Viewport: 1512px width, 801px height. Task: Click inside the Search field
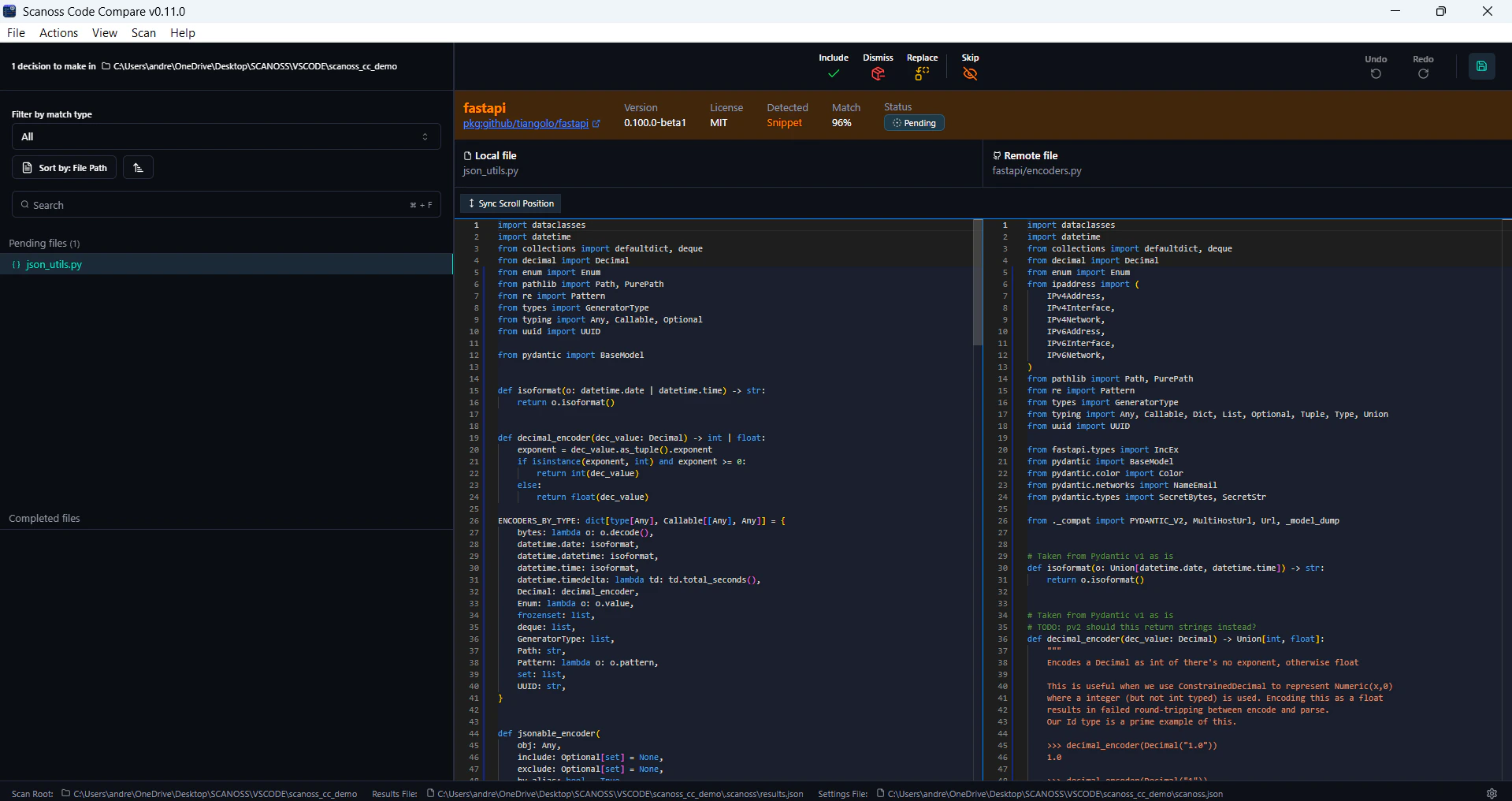click(158, 205)
